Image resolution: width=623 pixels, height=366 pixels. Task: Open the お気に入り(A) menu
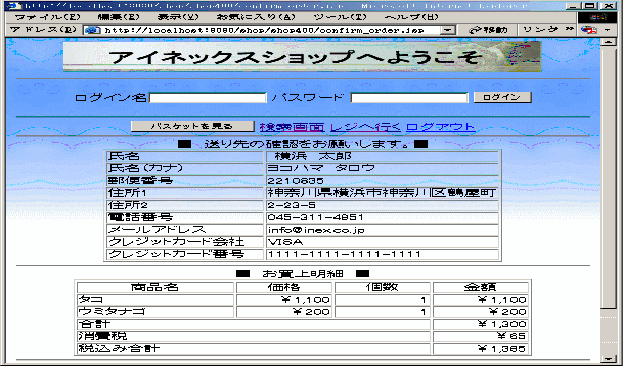pos(256,17)
